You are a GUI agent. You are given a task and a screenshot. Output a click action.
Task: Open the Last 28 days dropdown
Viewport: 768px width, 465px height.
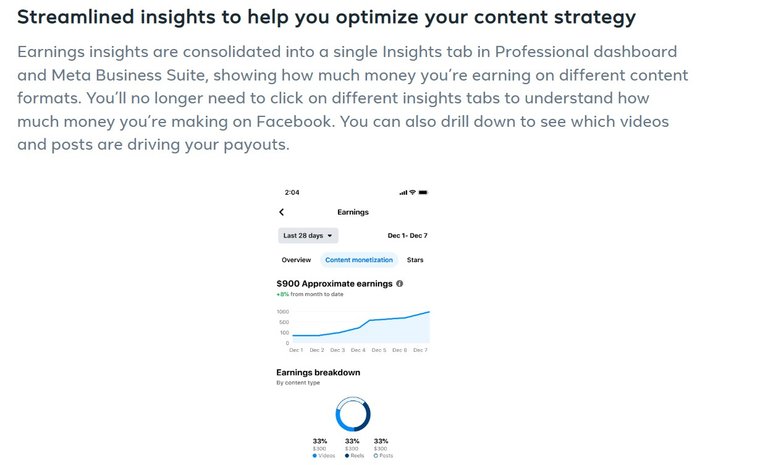[x=308, y=236]
